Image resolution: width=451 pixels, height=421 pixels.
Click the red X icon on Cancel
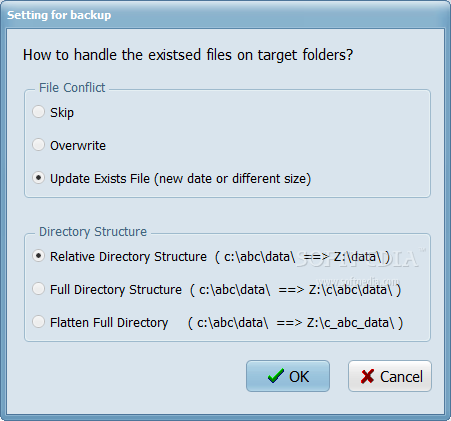367,376
